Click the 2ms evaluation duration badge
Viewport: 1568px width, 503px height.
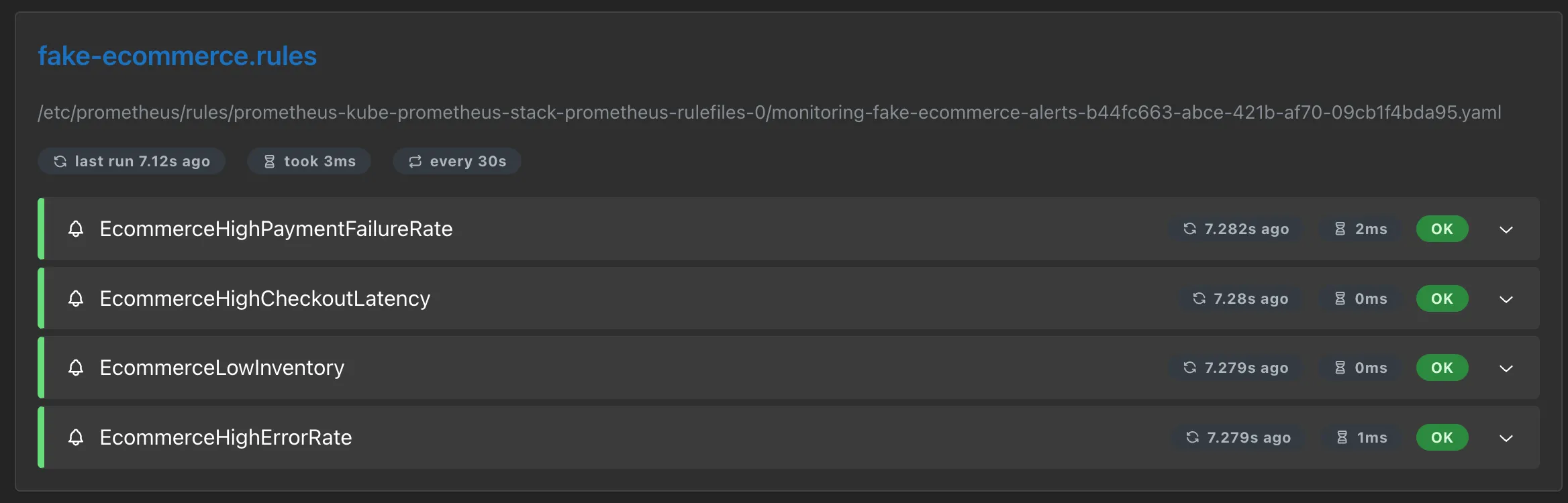(x=1359, y=229)
